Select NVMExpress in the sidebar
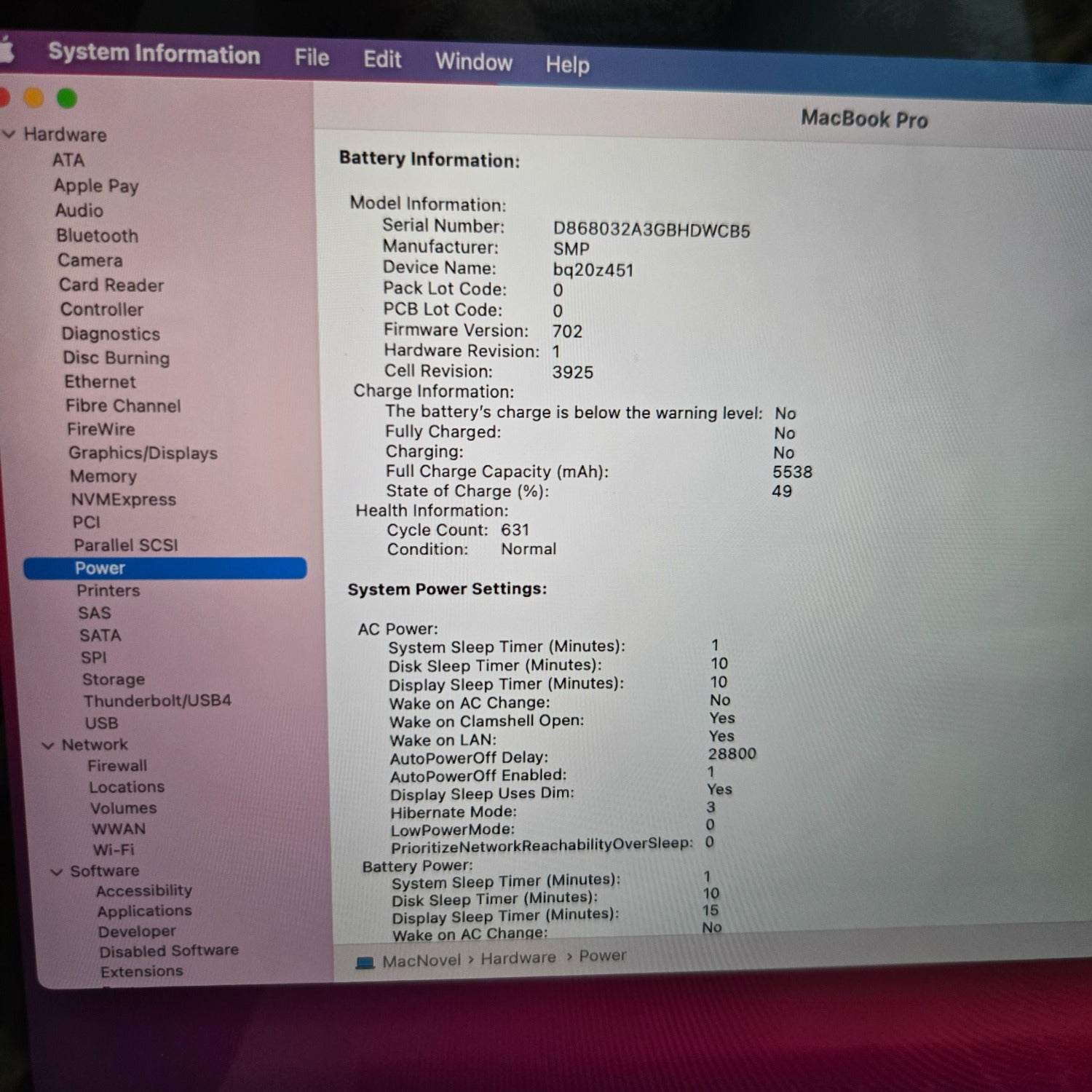 (124, 500)
